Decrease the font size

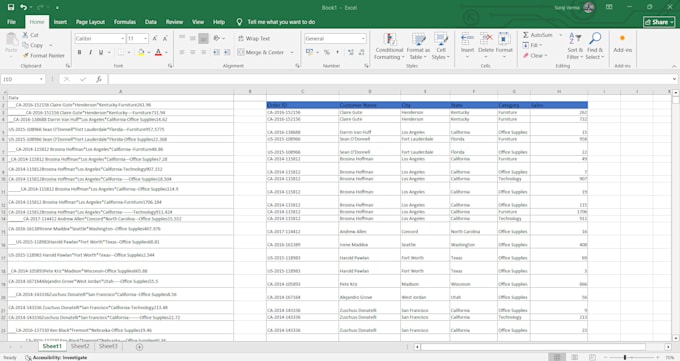(x=165, y=39)
